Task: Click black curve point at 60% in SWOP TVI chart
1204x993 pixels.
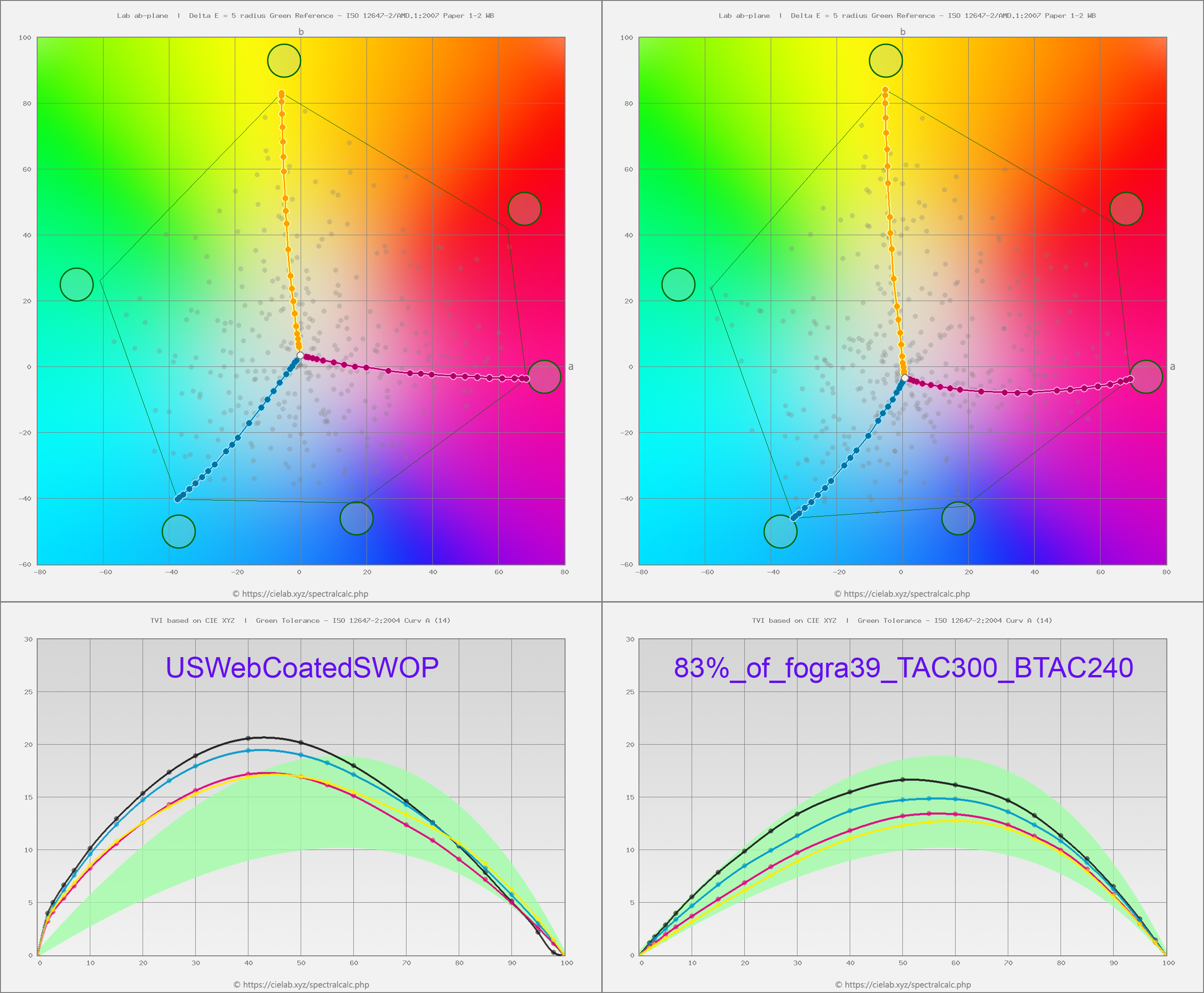Action: 353,765
